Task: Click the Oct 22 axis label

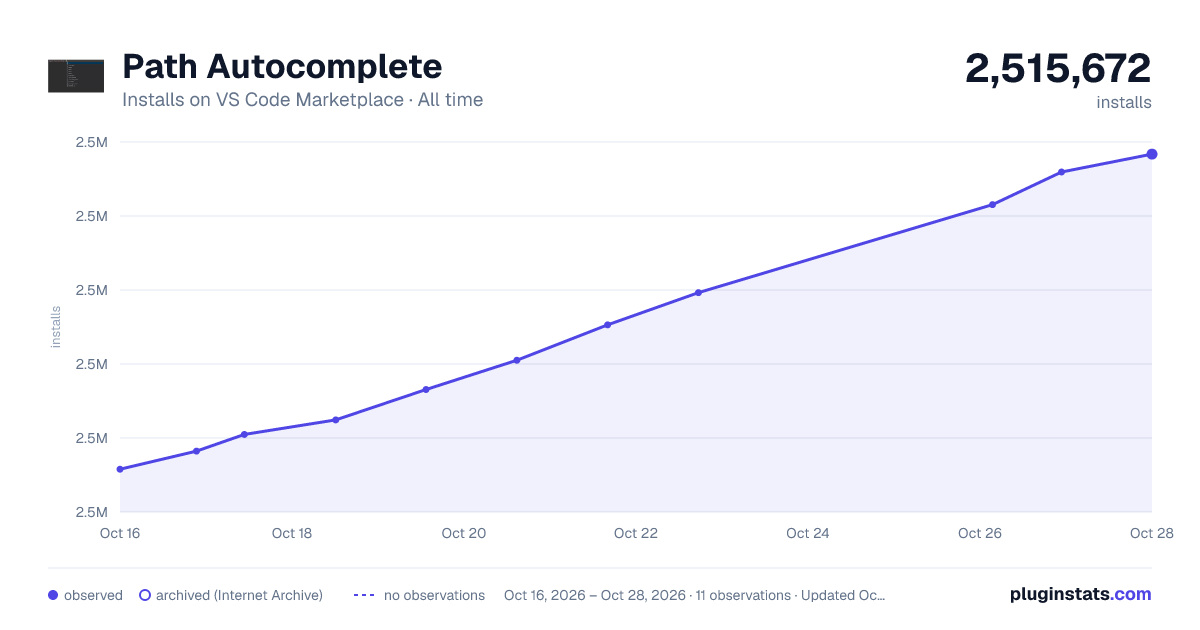Action: pyautogui.click(x=636, y=533)
